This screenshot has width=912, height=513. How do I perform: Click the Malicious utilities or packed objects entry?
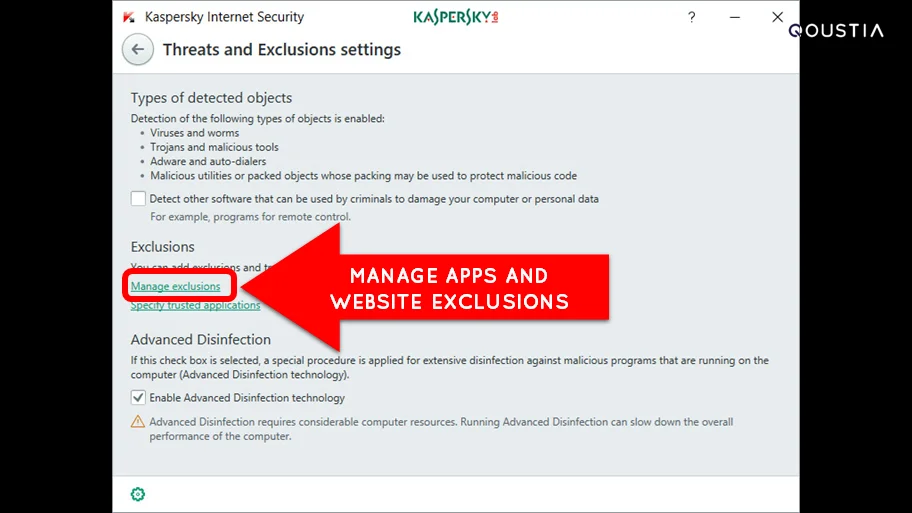coord(364,176)
